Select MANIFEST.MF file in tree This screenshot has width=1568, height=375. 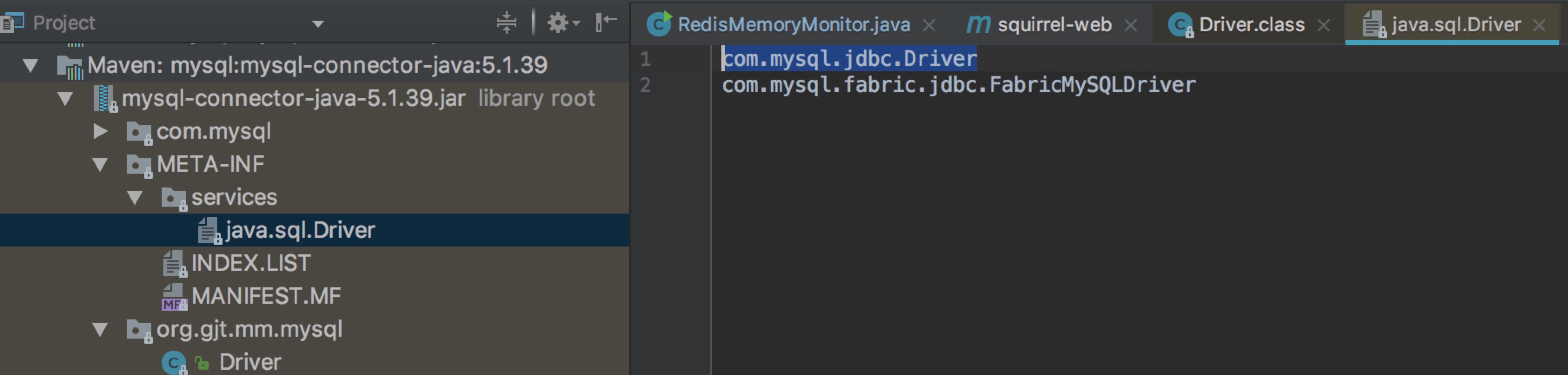tap(266, 296)
